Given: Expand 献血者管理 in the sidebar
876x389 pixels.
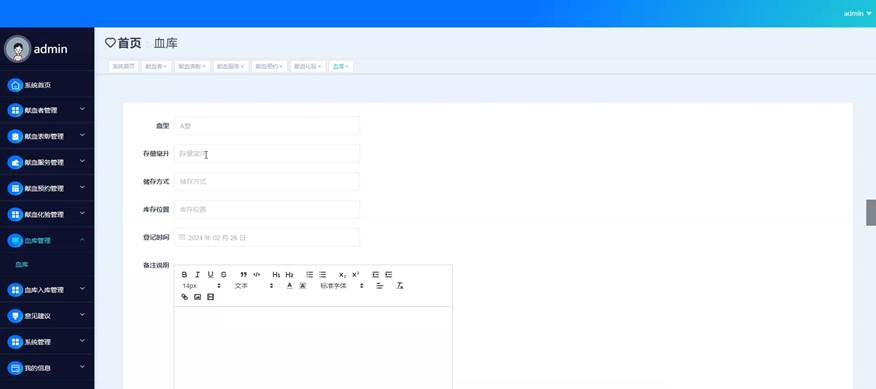Looking at the screenshot, I should [47, 110].
